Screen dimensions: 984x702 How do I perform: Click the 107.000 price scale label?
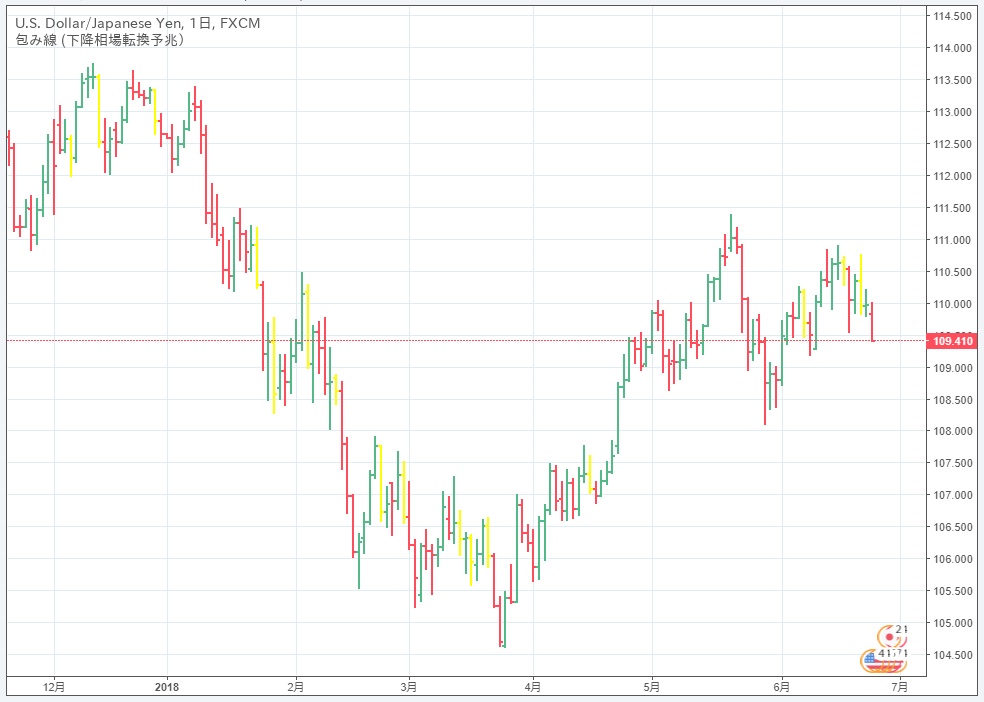(x=952, y=496)
